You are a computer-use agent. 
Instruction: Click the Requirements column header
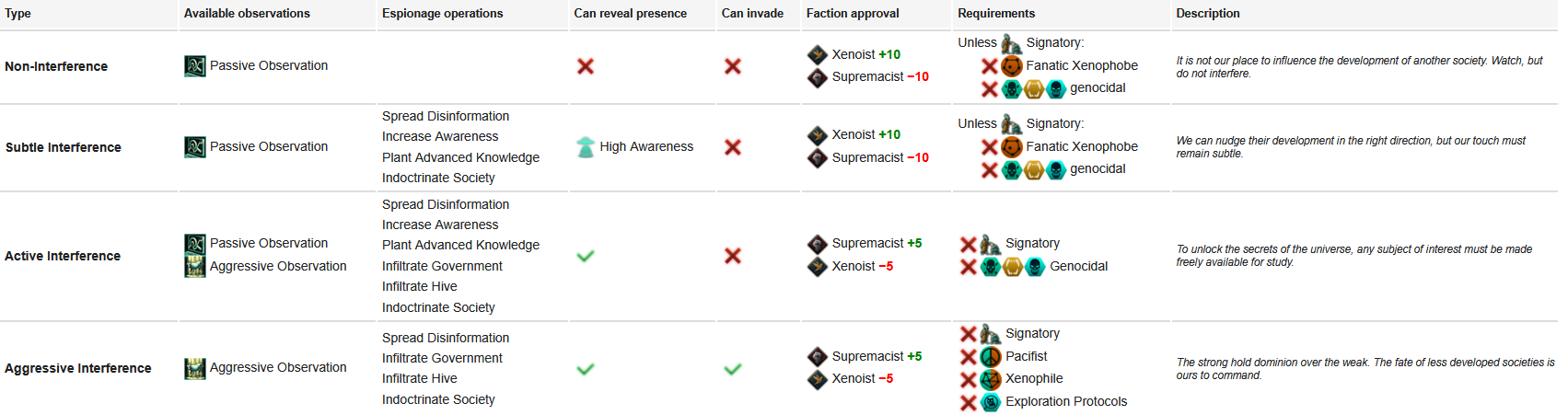(x=996, y=14)
